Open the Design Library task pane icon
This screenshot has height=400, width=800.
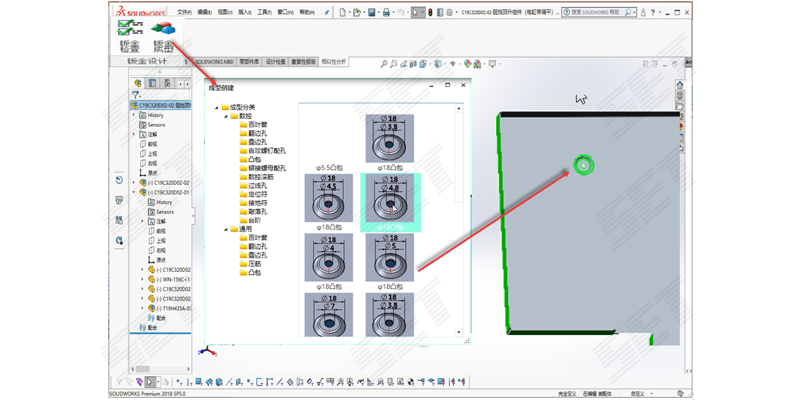point(680,95)
